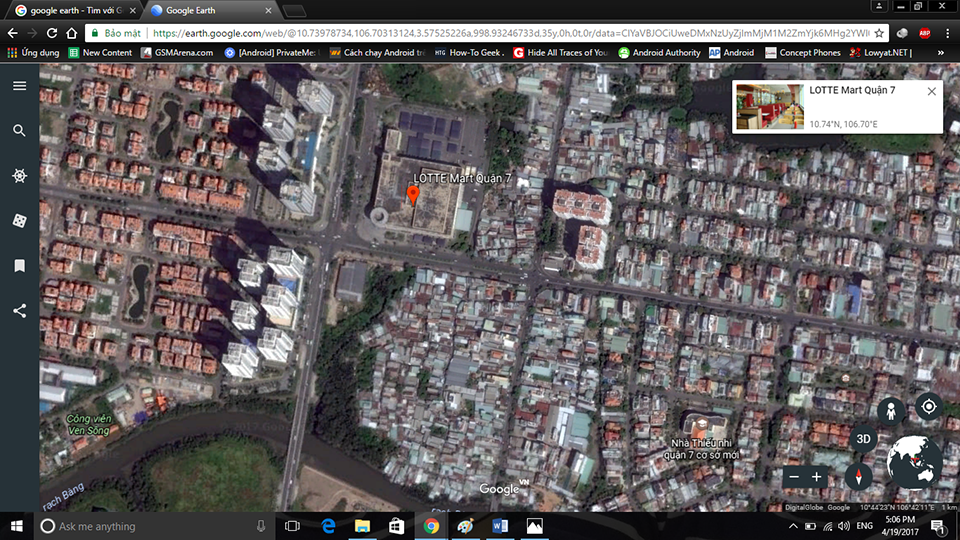Click the I'm Feeling Lucky dice icon

click(x=20, y=220)
